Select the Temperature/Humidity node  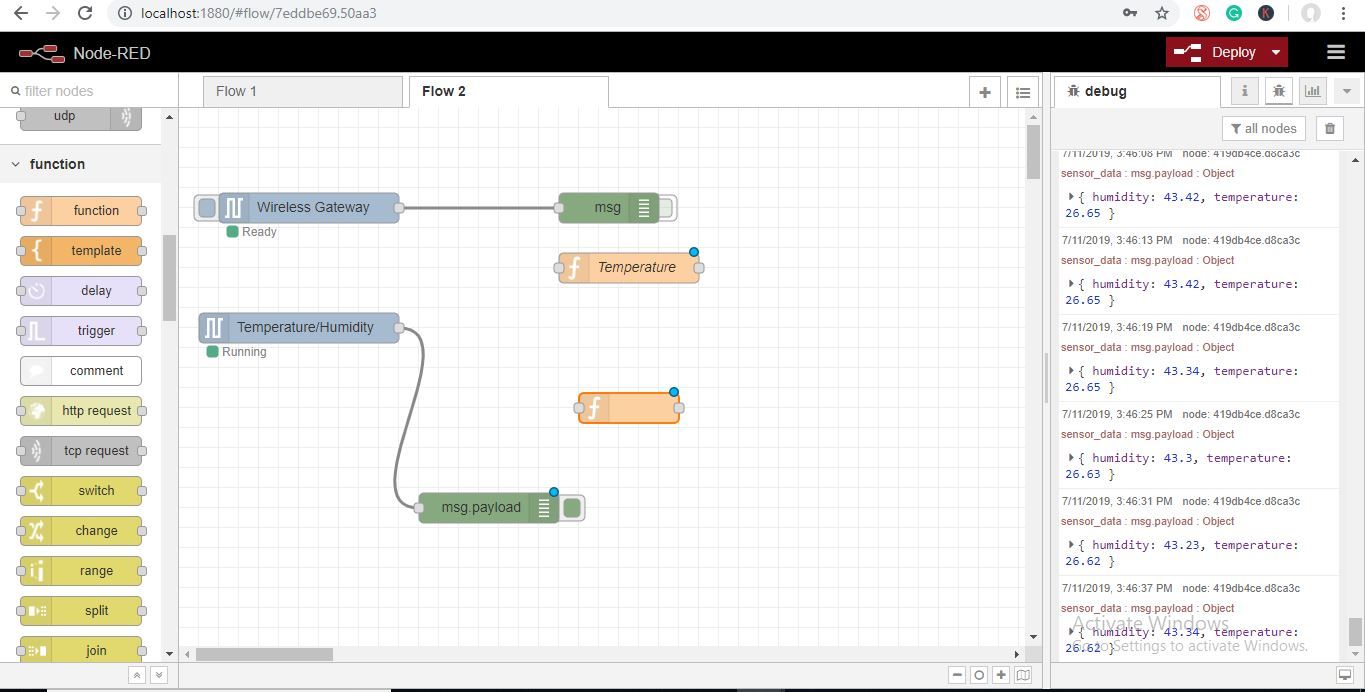299,328
